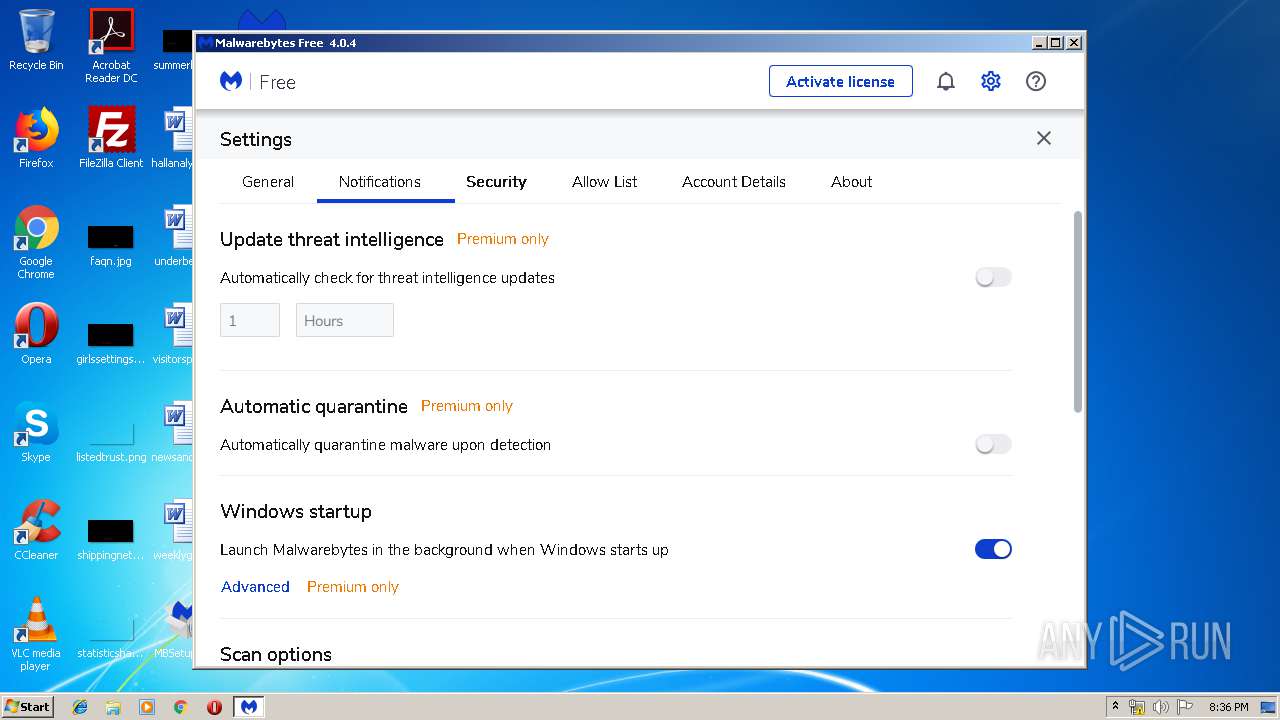Screen dimensions: 1280x720
Task: Switch to the Allow List tab
Action: pos(605,182)
